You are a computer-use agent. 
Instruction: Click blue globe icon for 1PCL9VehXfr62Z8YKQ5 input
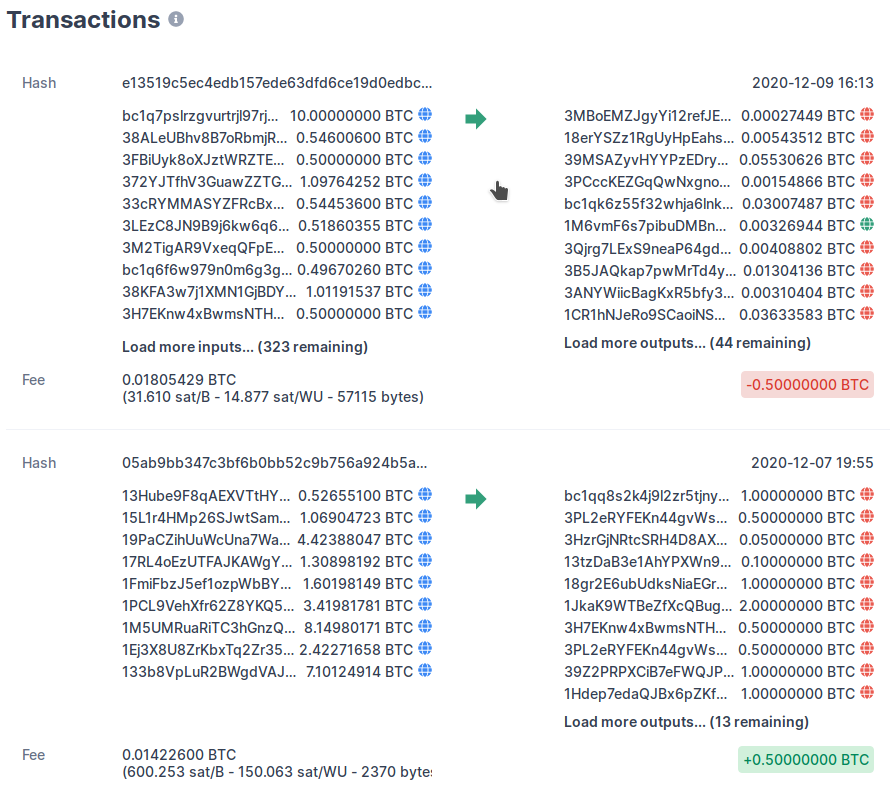click(x=425, y=604)
